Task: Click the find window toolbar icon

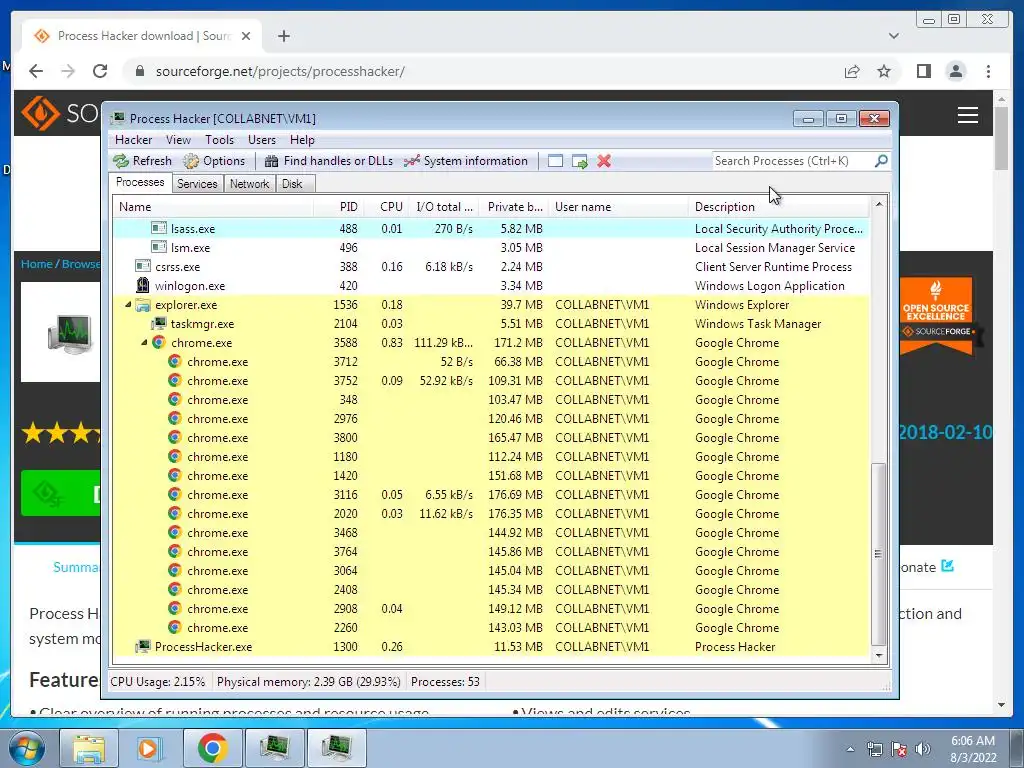Action: coord(555,161)
